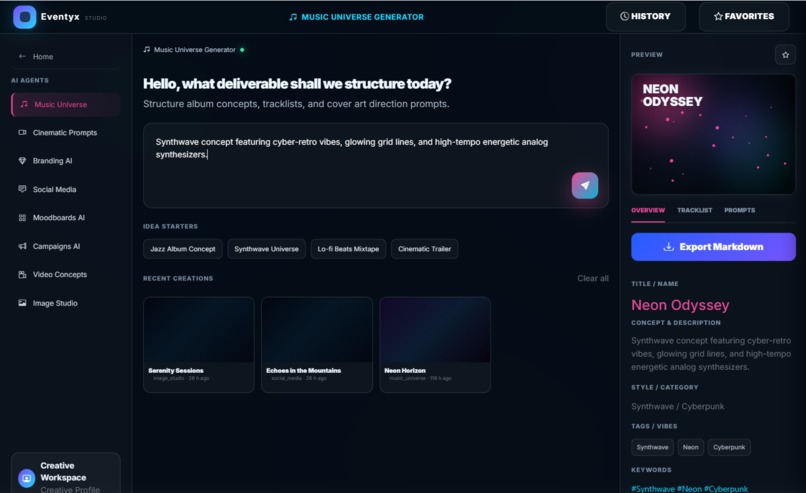This screenshot has width=806, height=493.
Task: Click the Synthwave tag chip
Action: click(652, 447)
